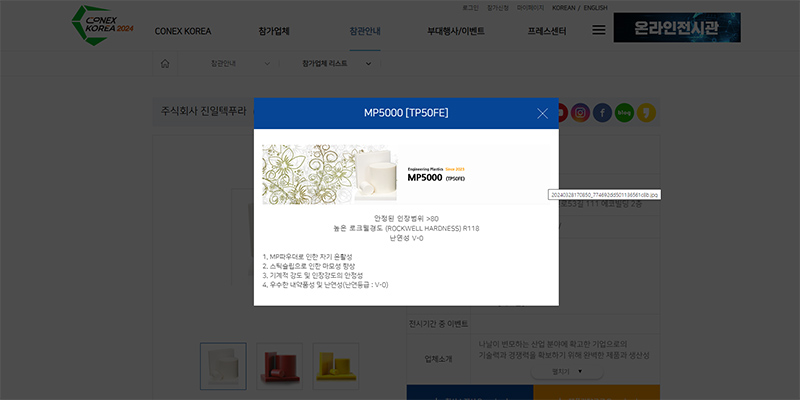The image size is (800, 400).
Task: Close the MP5000 product popup
Action: 542,113
